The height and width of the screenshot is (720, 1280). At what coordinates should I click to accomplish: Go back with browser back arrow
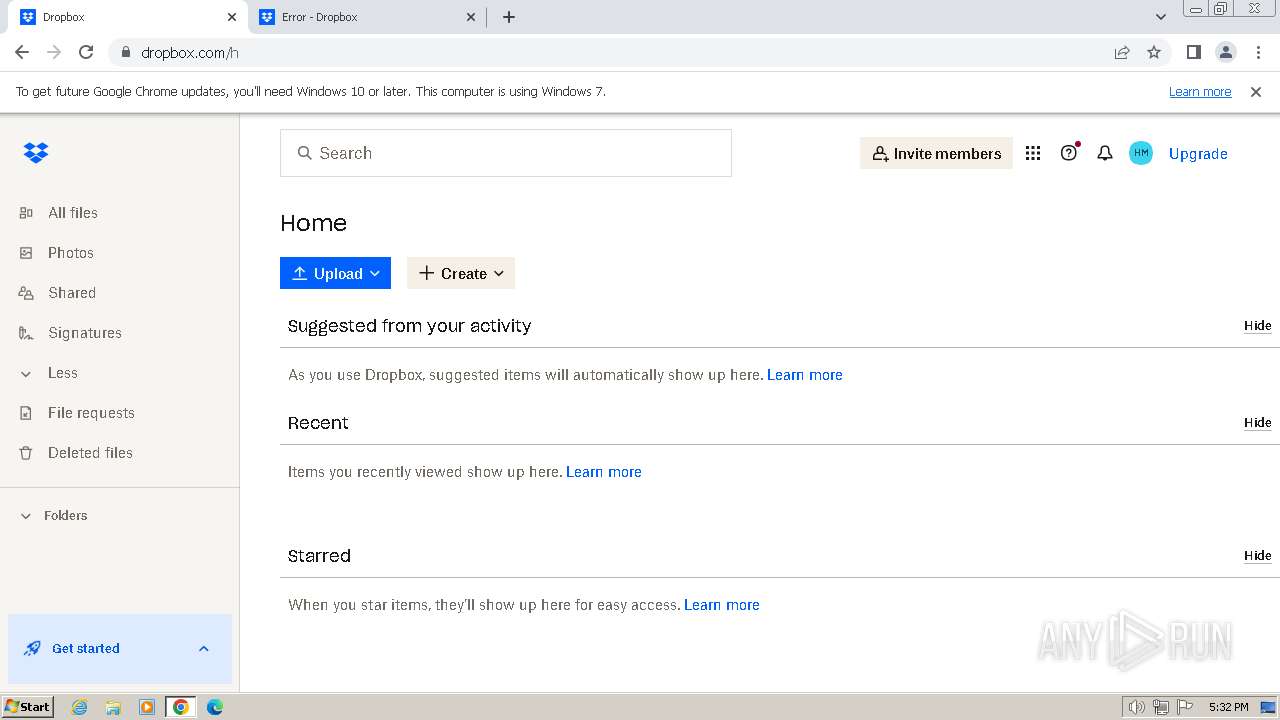tap(22, 52)
